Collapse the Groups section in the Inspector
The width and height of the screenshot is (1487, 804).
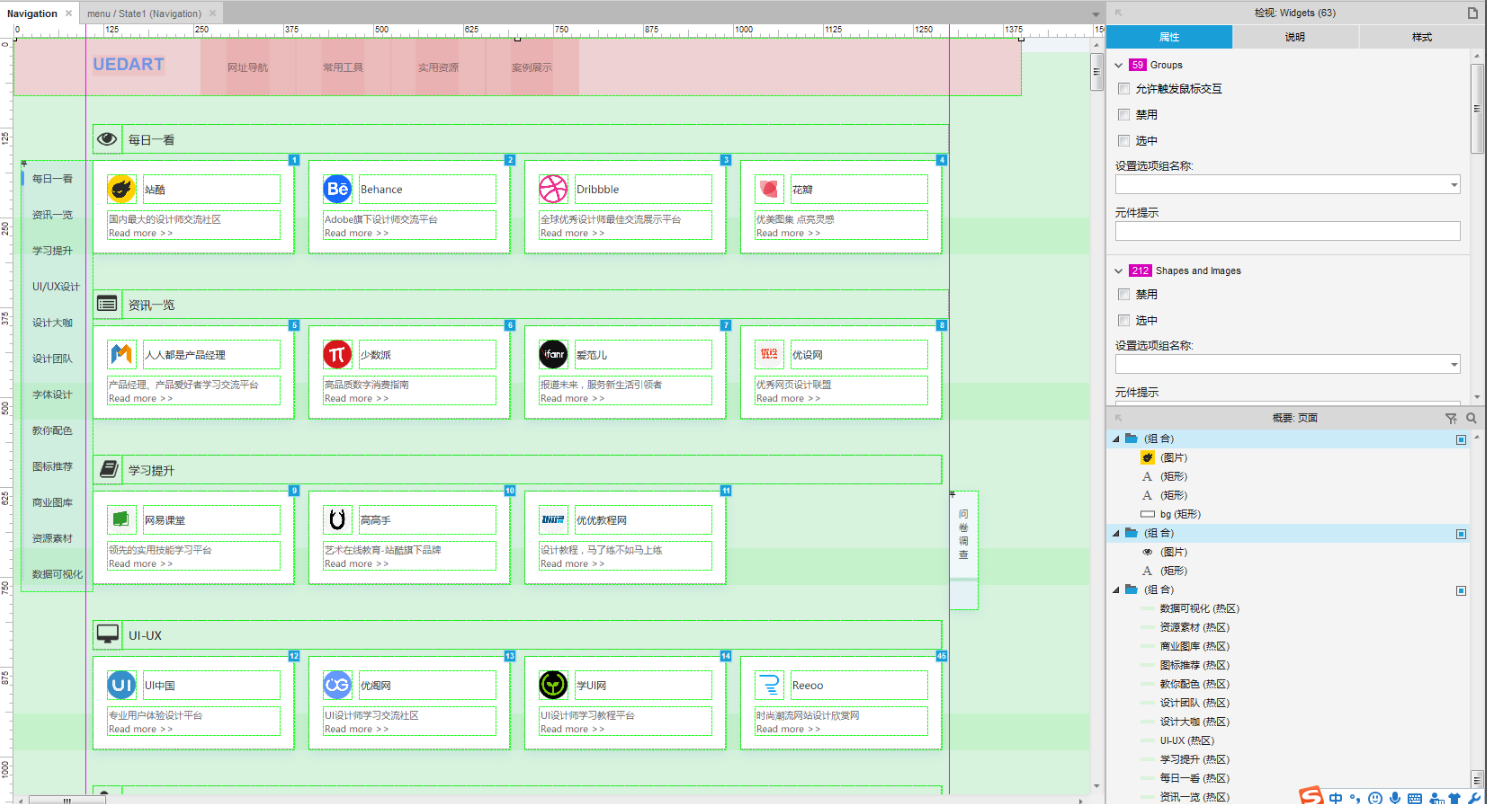pyautogui.click(x=1119, y=65)
